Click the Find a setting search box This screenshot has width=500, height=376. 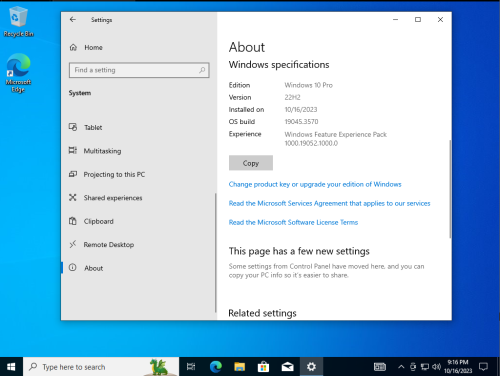click(139, 70)
